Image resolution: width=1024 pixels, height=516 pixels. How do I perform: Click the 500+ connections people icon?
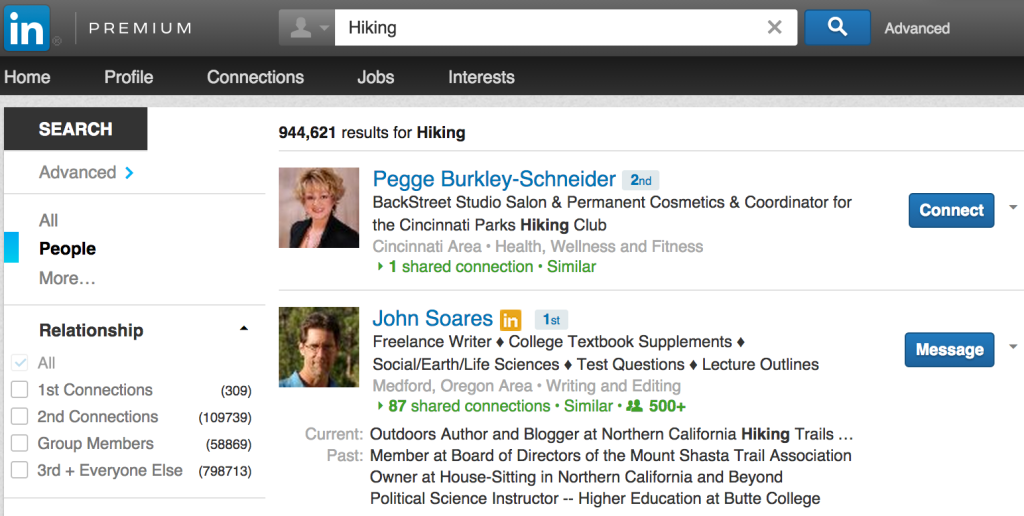point(634,406)
